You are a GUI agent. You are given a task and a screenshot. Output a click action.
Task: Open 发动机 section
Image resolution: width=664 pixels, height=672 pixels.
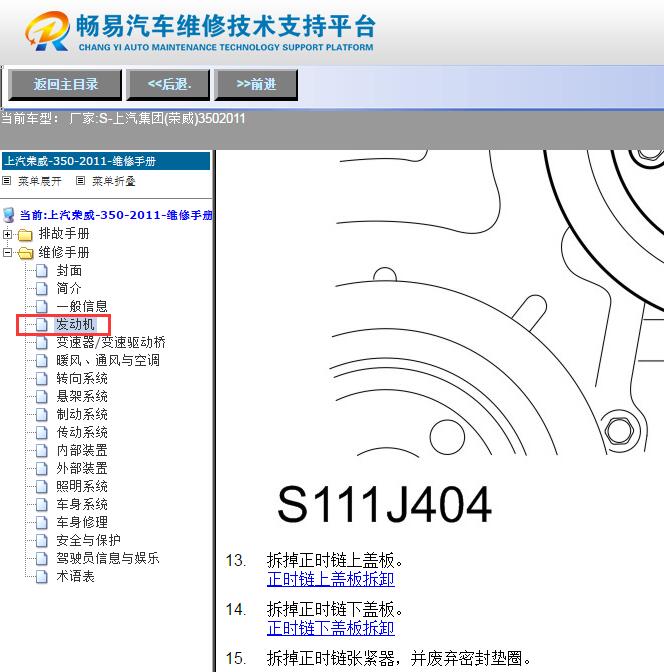pos(75,324)
